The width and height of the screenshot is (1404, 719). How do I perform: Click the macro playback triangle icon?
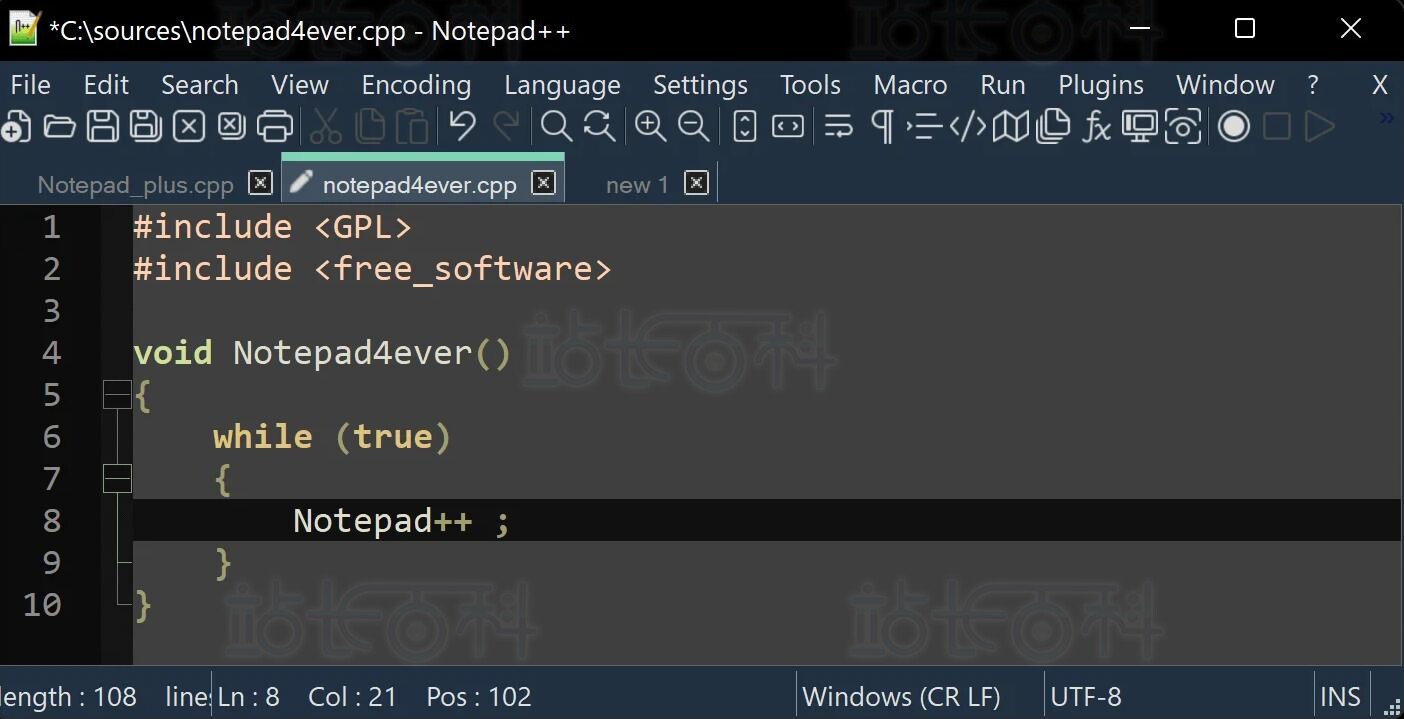pos(1320,127)
